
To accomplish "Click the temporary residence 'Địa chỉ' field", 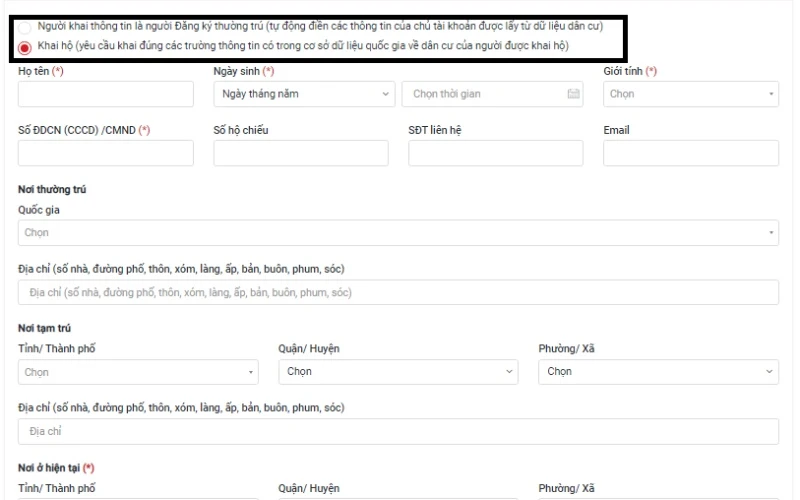I will pos(398,431).
